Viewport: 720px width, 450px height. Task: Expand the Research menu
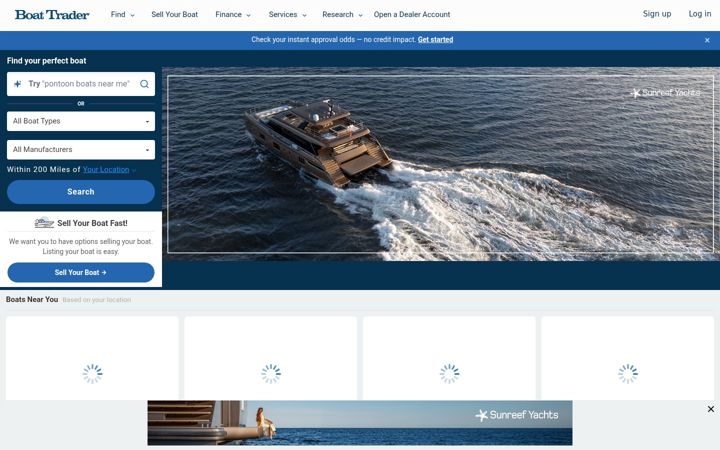[x=342, y=15]
